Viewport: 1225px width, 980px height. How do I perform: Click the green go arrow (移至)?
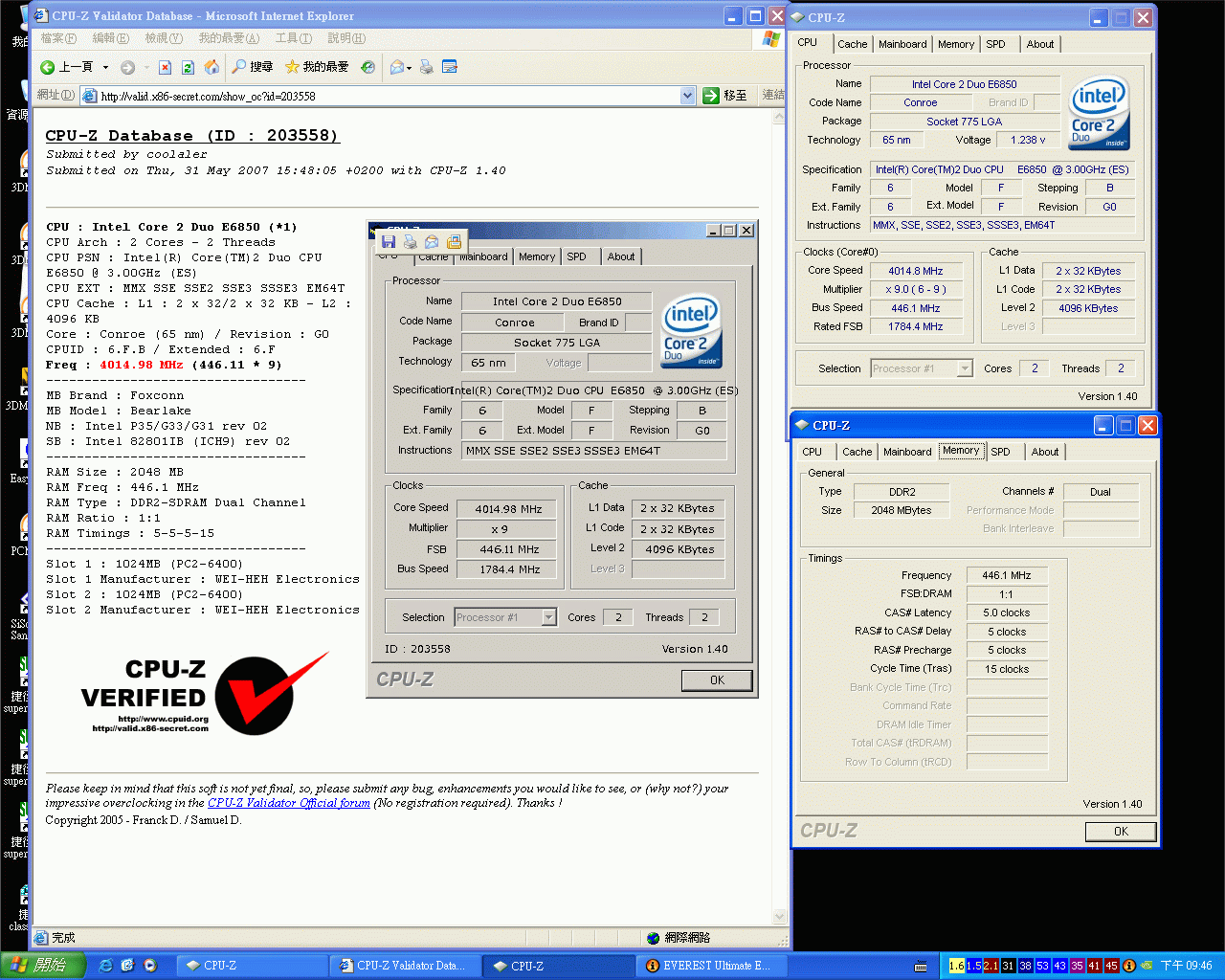coord(710,95)
